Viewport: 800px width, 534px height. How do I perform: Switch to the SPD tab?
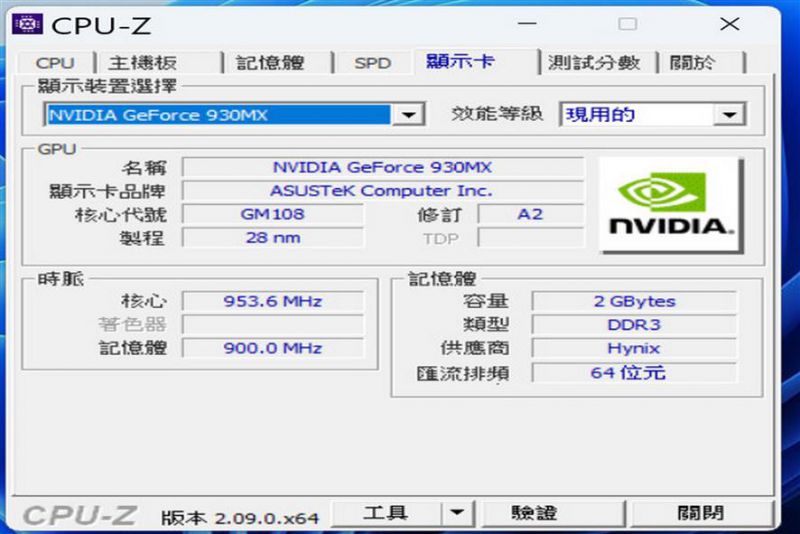point(372,63)
